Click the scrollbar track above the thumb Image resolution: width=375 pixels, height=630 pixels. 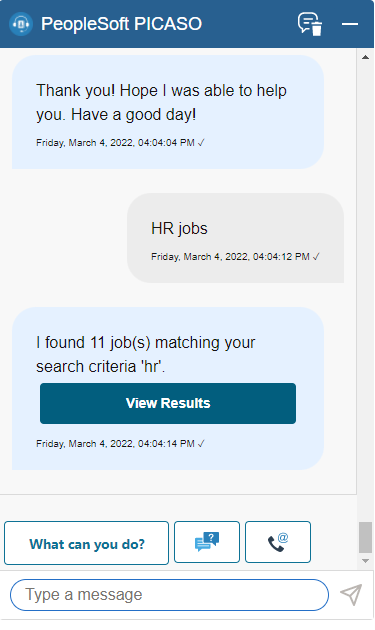pyautogui.click(x=365, y=291)
